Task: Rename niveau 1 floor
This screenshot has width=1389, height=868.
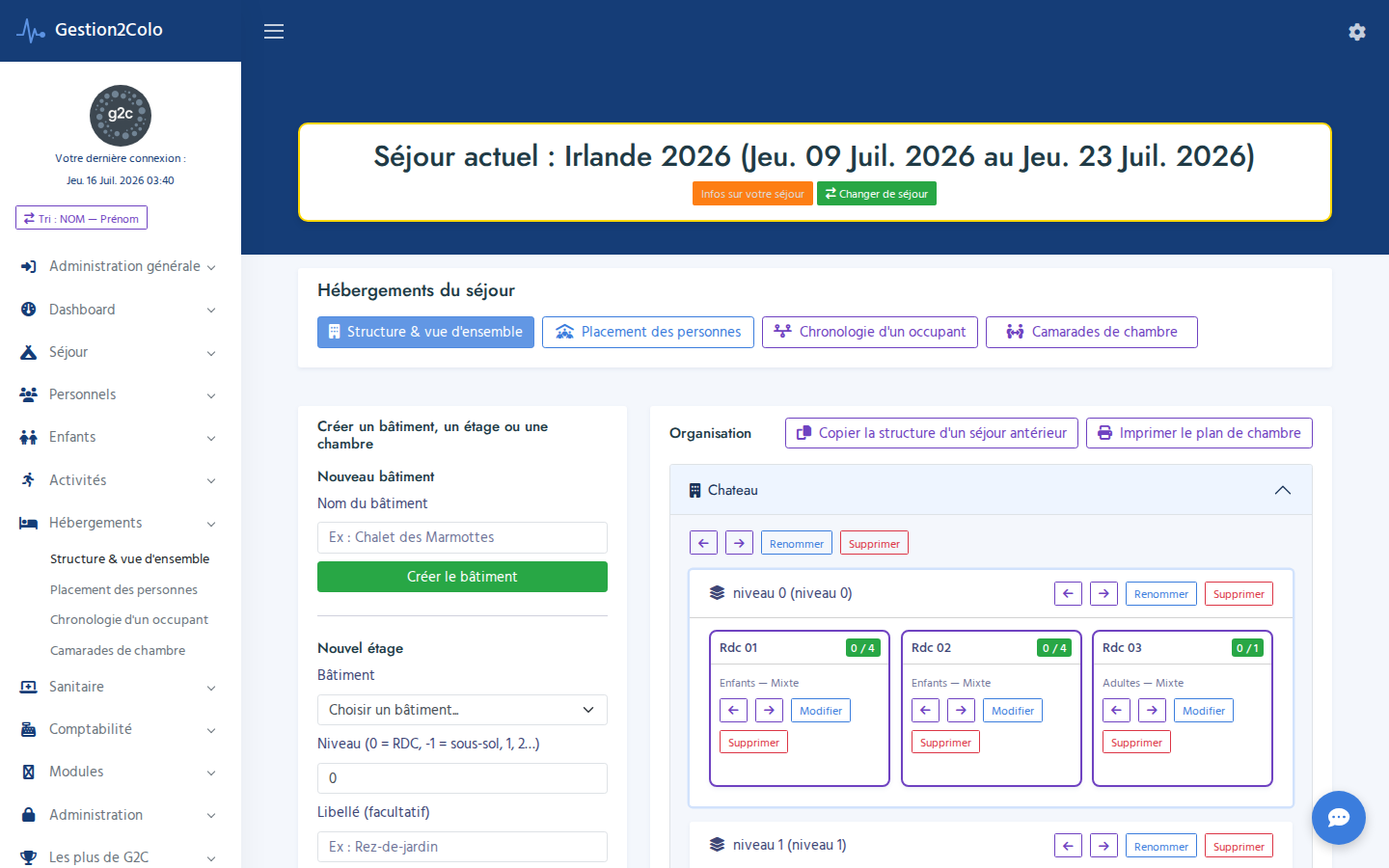Action: coord(1161,846)
